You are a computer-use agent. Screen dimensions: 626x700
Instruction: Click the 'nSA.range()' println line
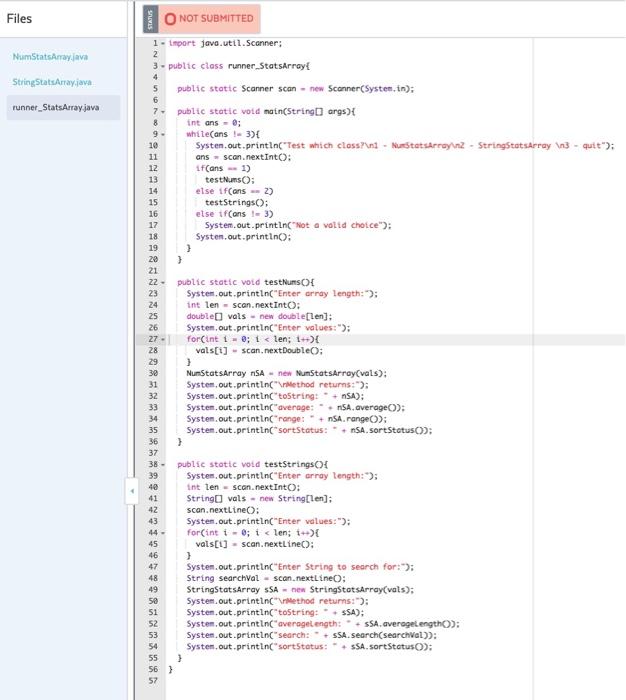[287, 419]
